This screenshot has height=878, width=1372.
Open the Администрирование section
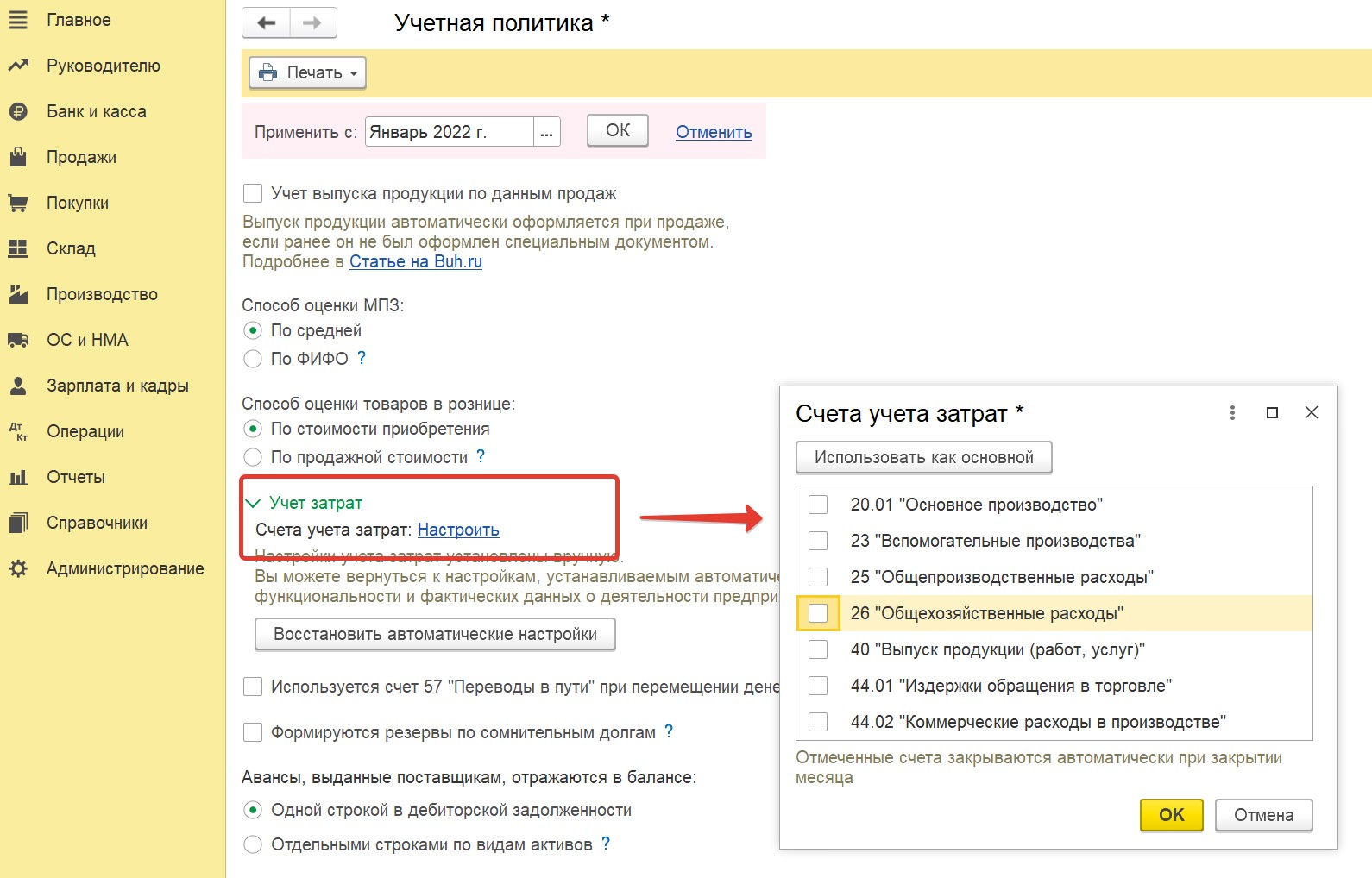pos(125,568)
